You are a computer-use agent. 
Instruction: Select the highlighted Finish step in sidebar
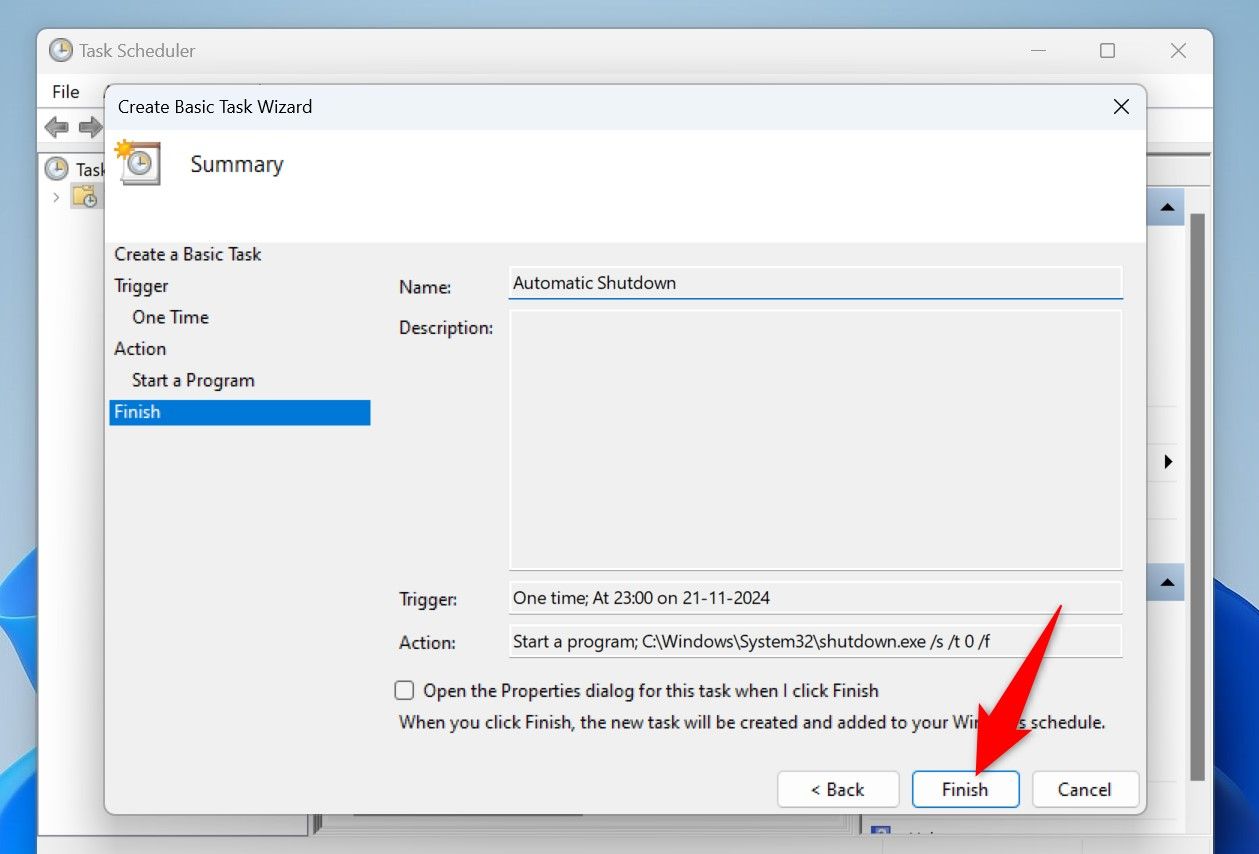[x=240, y=412]
